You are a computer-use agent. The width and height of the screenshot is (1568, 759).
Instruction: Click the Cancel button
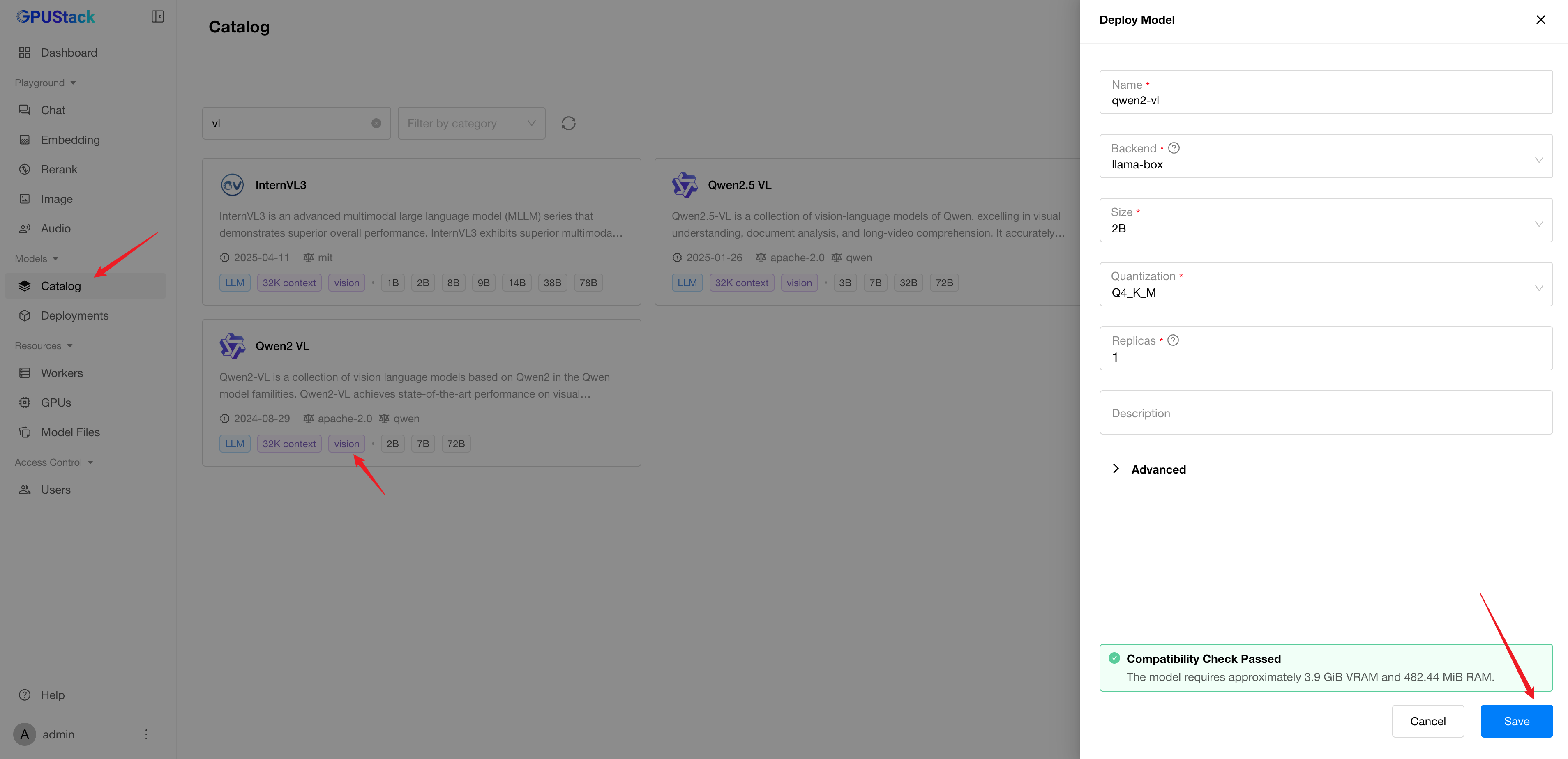tap(1427, 721)
